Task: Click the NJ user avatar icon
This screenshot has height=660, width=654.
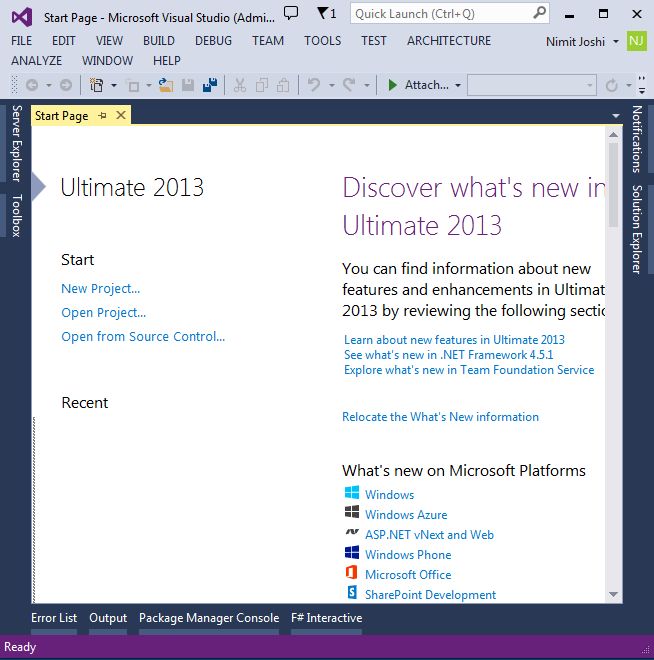Action: tap(636, 41)
